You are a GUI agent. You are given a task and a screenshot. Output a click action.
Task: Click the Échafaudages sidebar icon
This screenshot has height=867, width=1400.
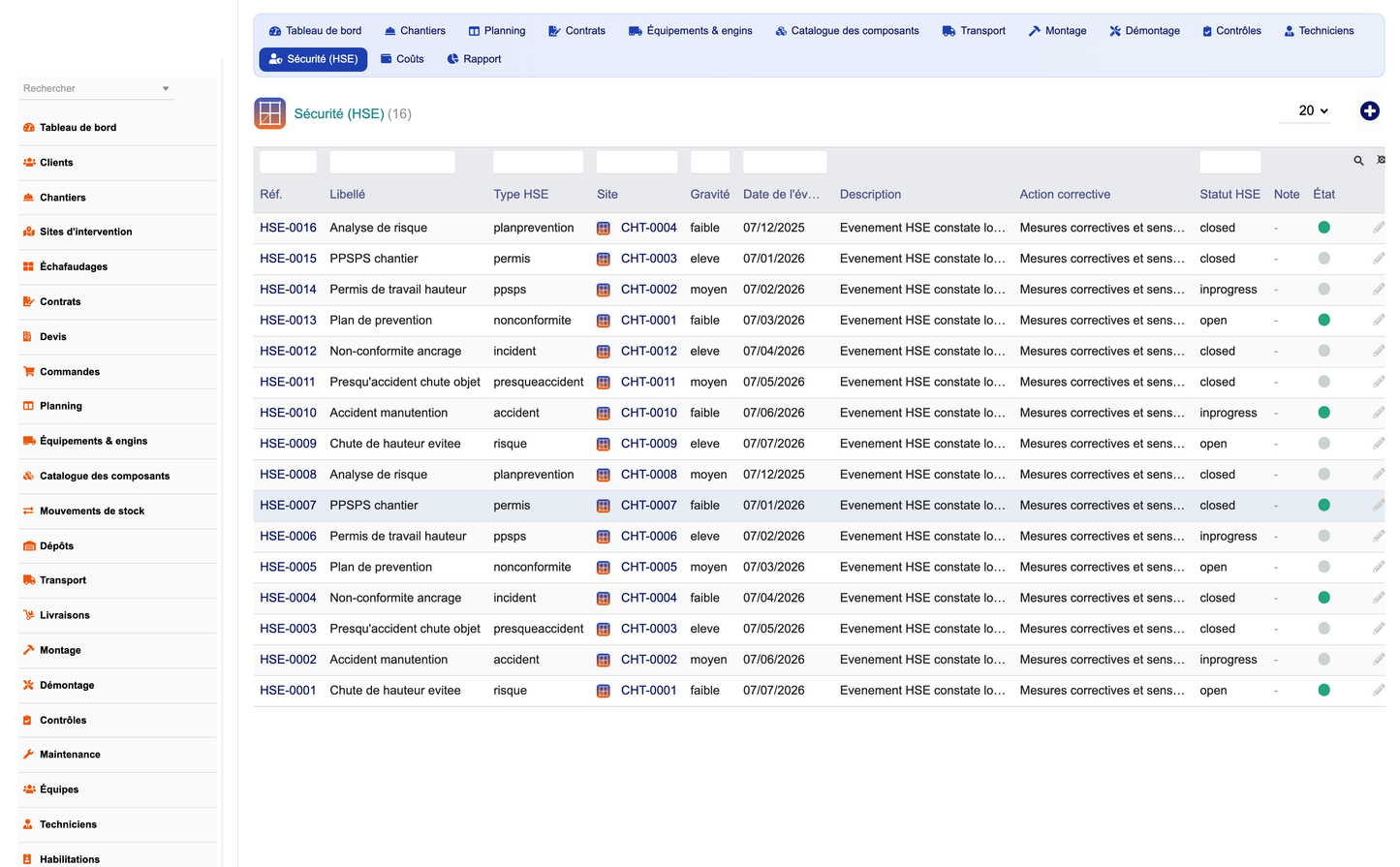pos(29,267)
